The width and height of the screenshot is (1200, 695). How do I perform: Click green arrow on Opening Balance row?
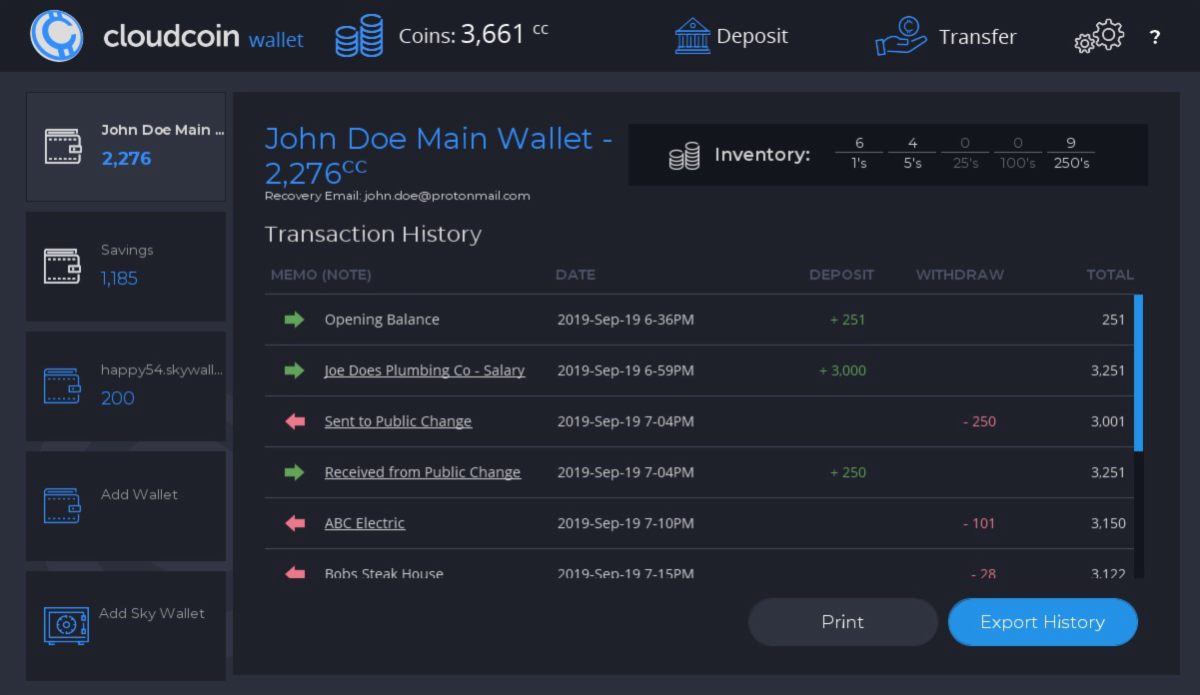[x=294, y=320]
